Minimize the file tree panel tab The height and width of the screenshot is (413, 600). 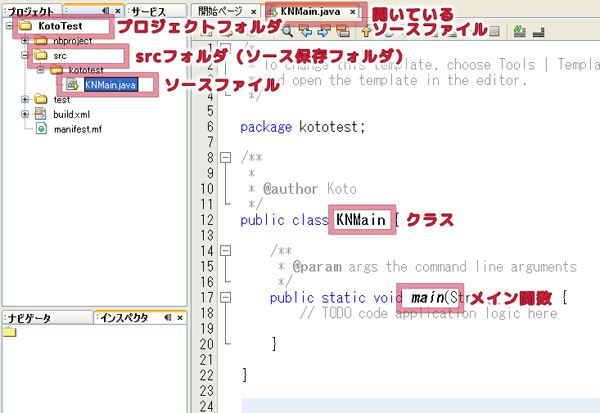[x=106, y=11]
